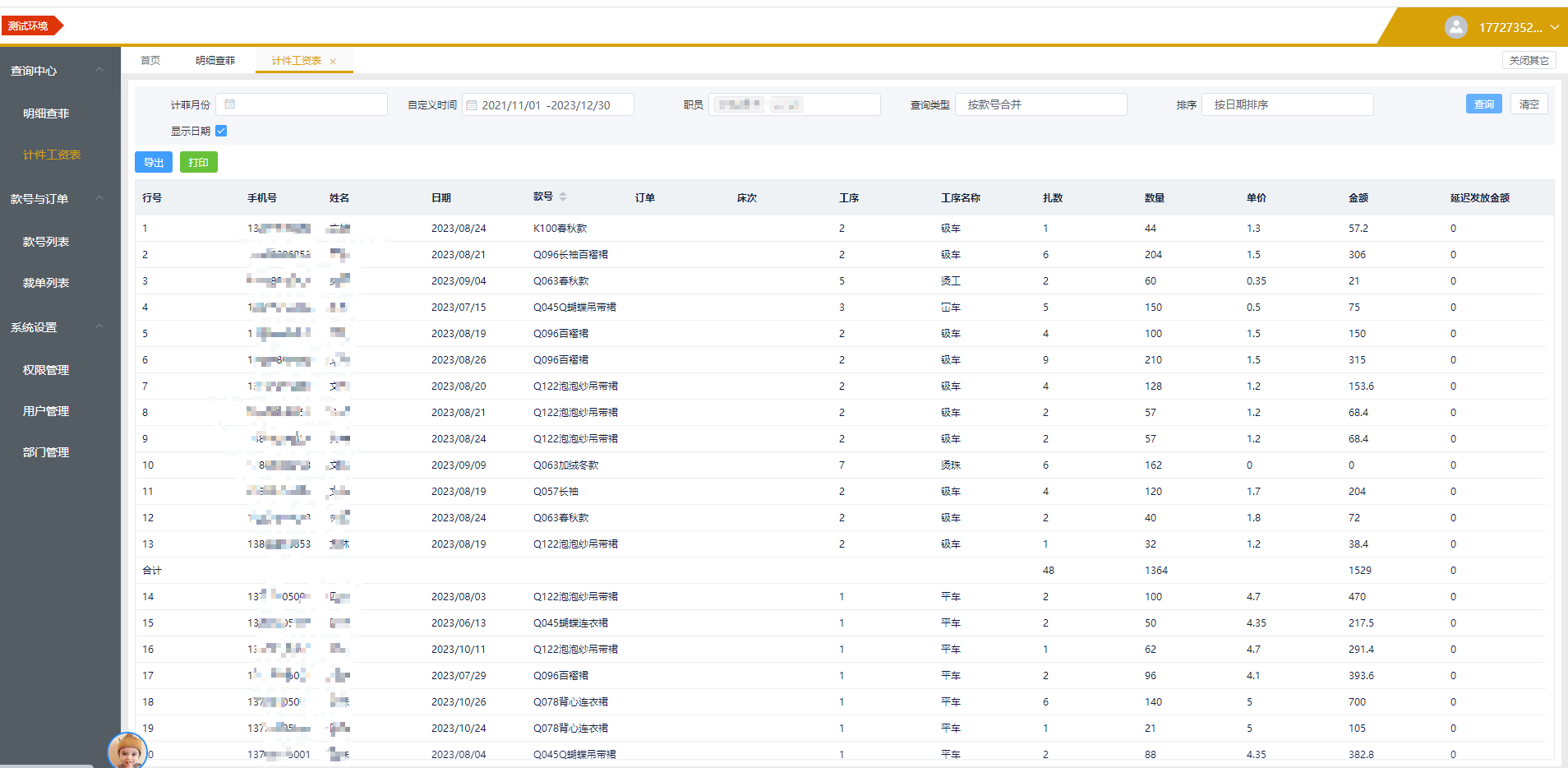Click the 自定义时间 date range field

click(547, 104)
